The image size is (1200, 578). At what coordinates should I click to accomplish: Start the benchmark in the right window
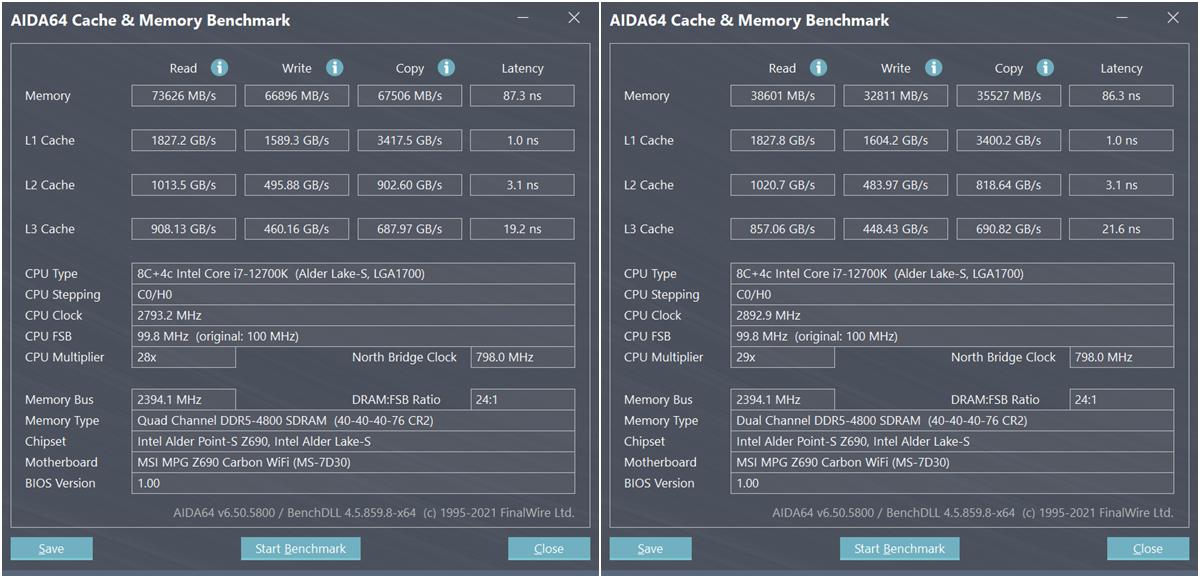pos(899,548)
